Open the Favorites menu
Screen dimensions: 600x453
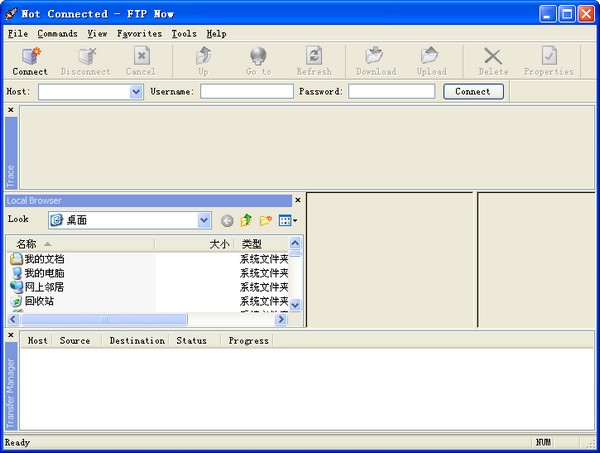click(139, 34)
